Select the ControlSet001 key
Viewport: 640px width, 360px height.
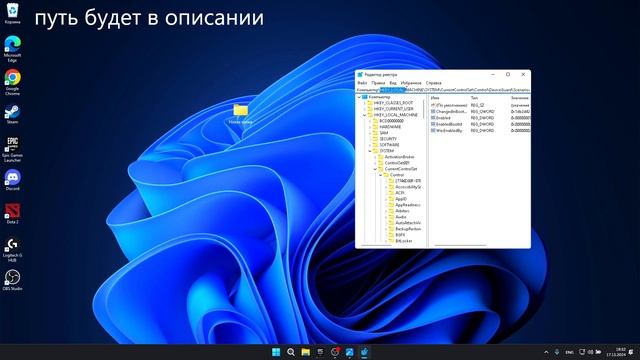(397, 163)
